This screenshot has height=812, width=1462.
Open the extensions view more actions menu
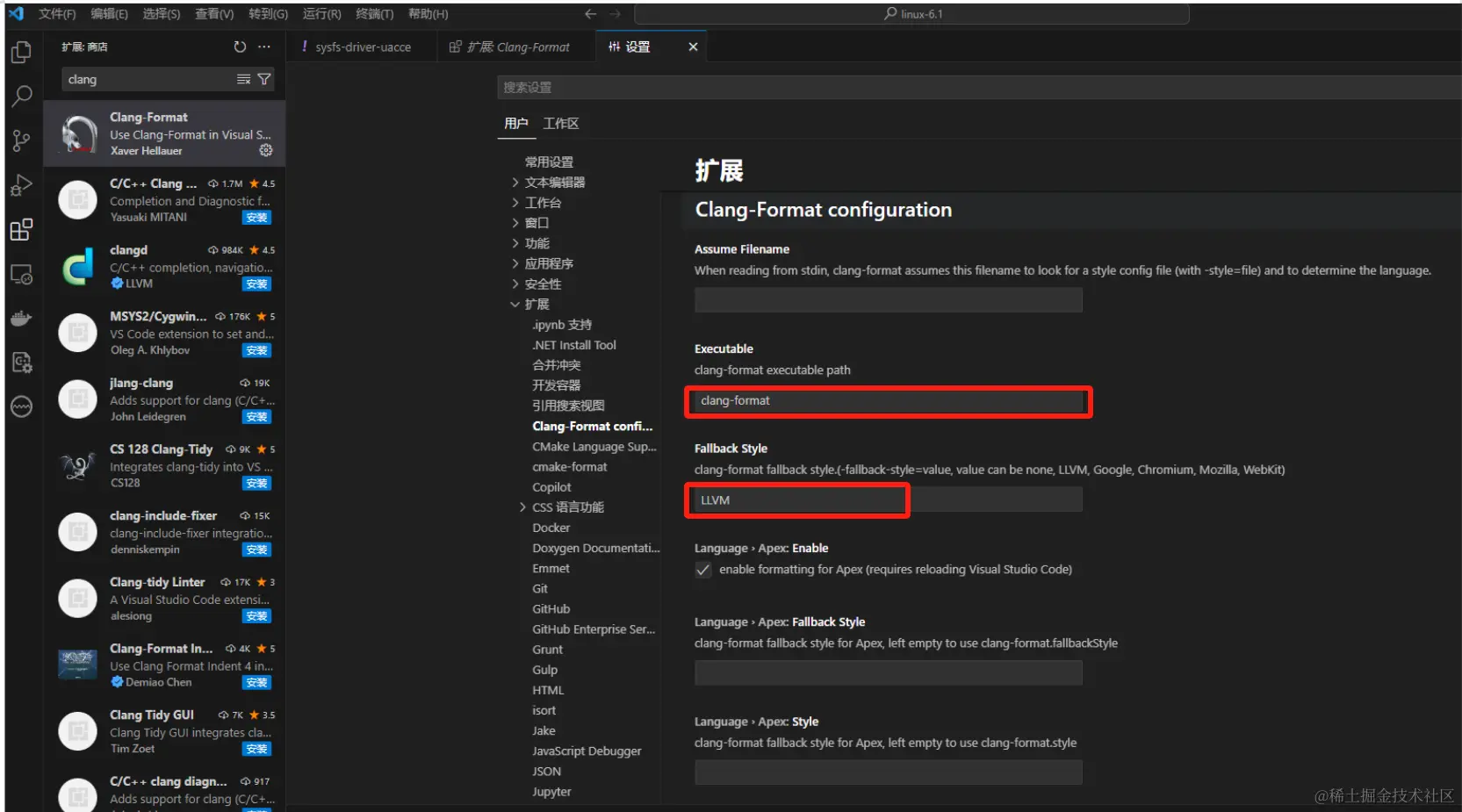click(264, 47)
